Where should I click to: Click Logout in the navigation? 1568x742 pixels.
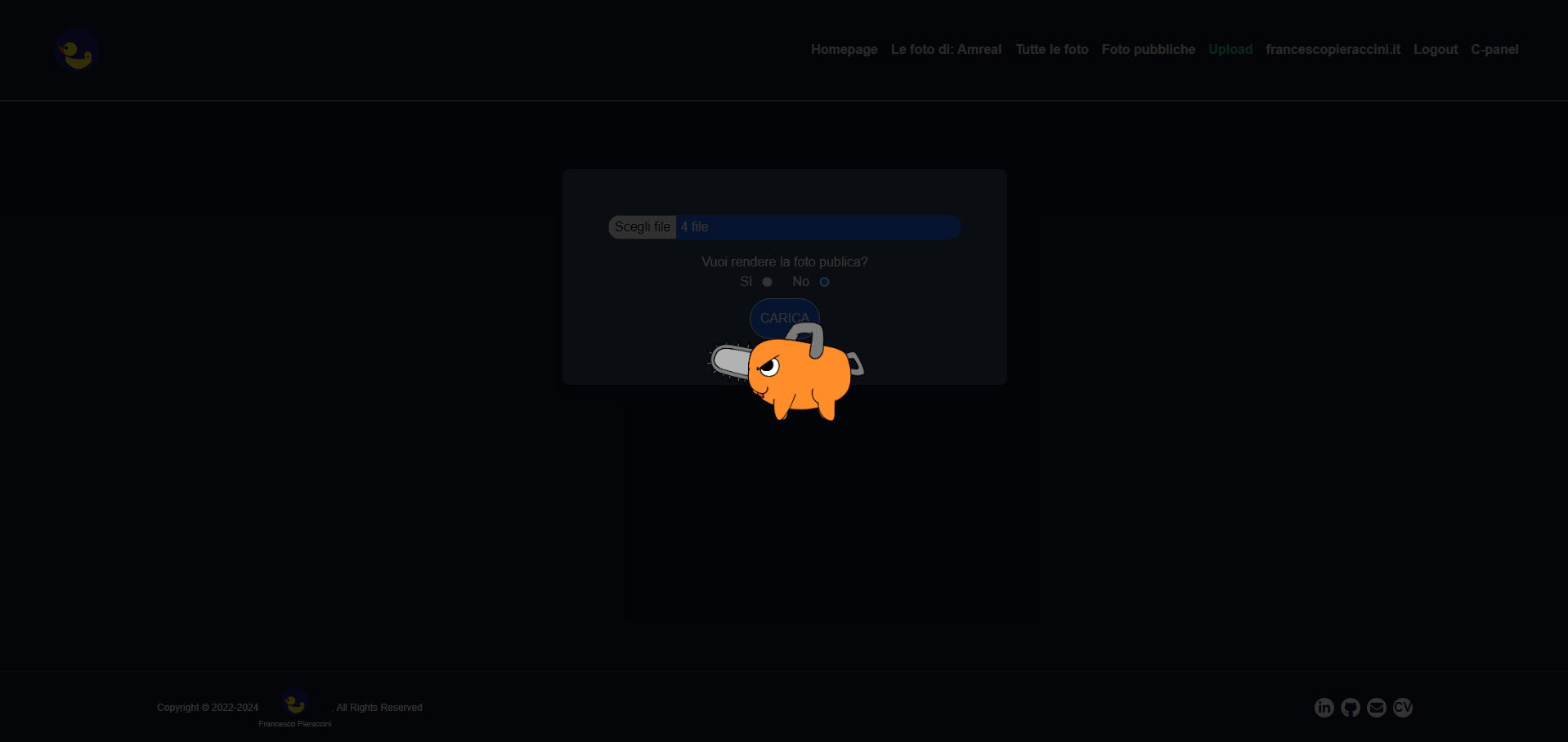coord(1436,49)
